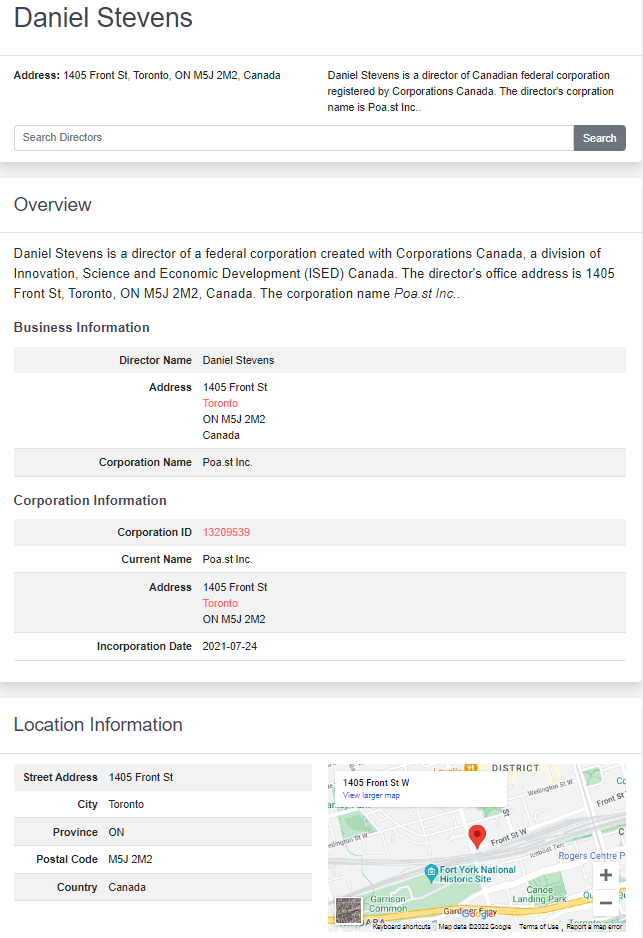Click Province value ON

[x=116, y=832]
